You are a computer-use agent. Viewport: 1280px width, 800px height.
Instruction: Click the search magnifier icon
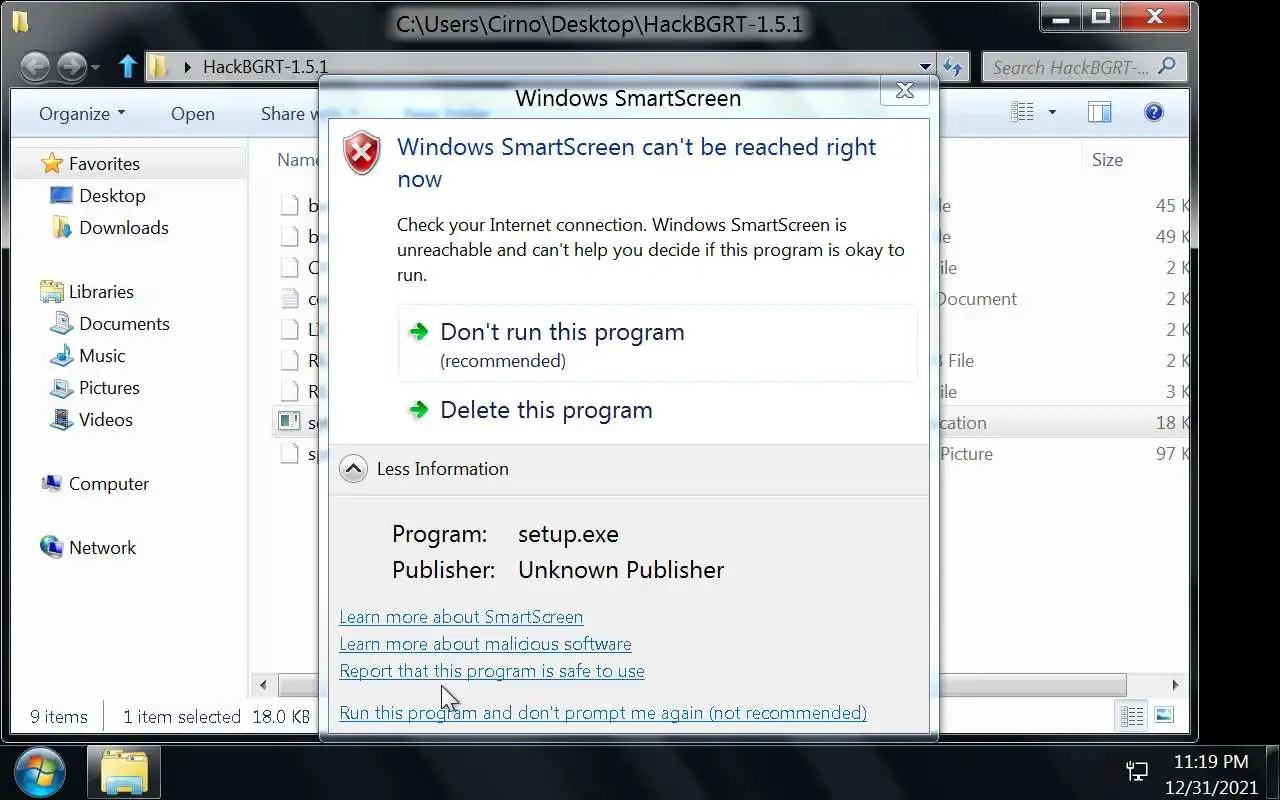[x=1166, y=67]
